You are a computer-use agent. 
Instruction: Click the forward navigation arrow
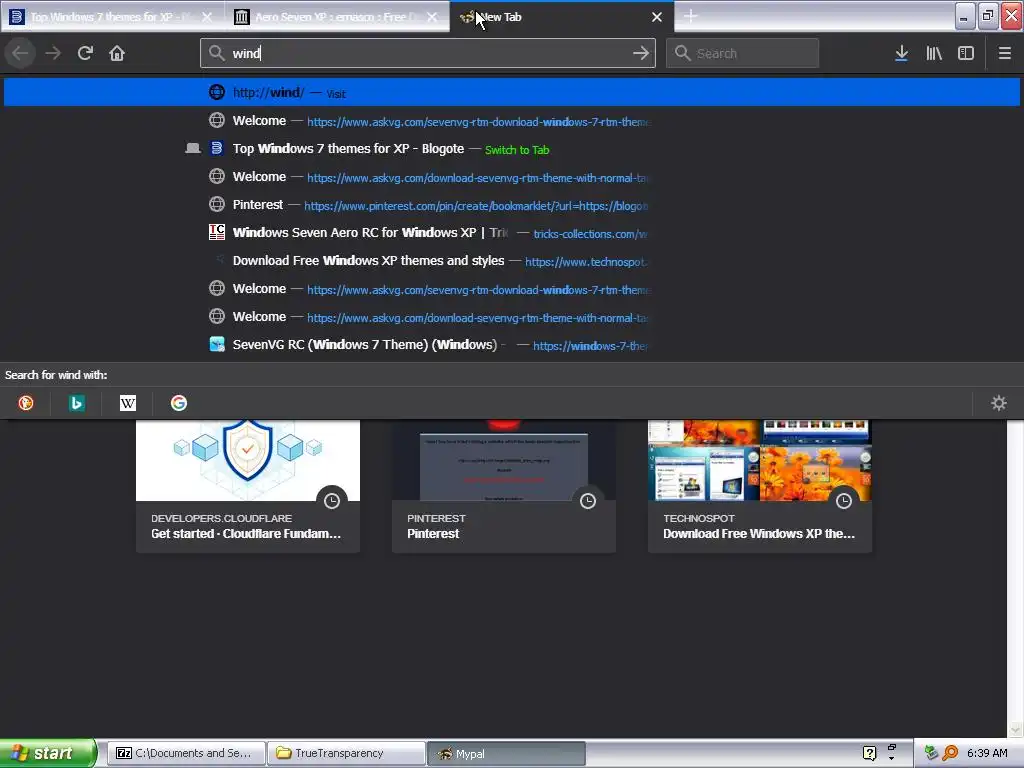pyautogui.click(x=53, y=53)
